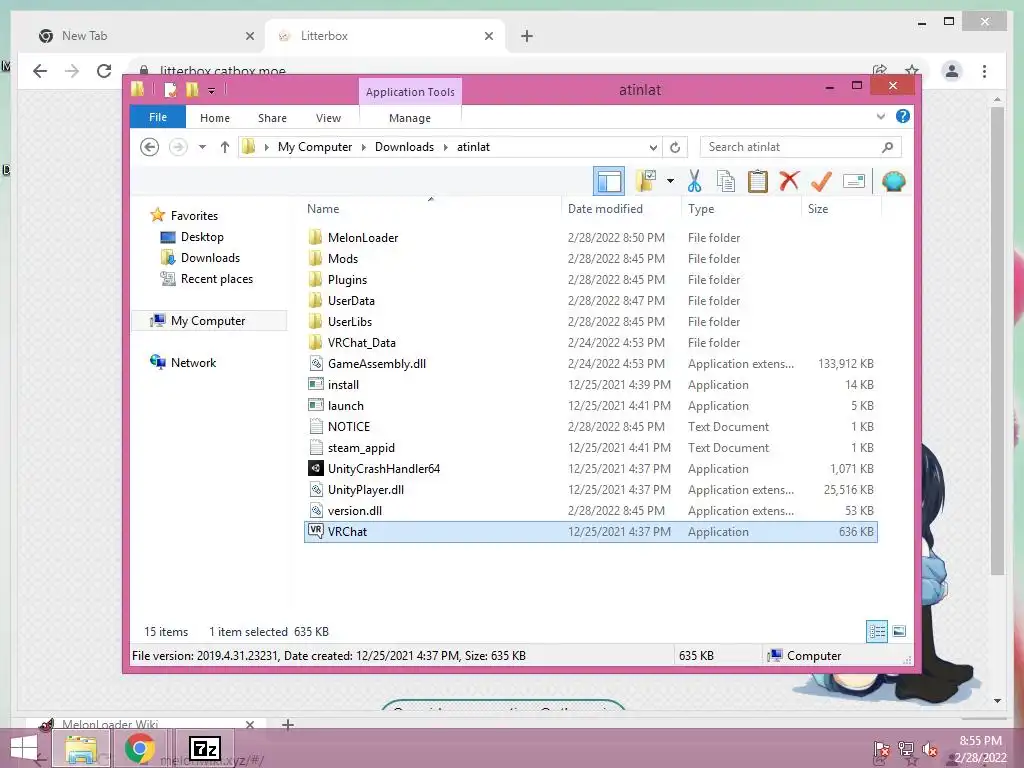The image size is (1024, 768).
Task: Select the UnityCrashHandler64 application icon
Action: [x=315, y=468]
